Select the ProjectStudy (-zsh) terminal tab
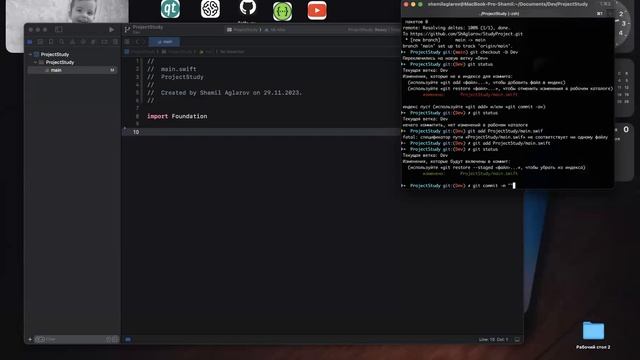This screenshot has width=640, height=360. click(x=500, y=13)
